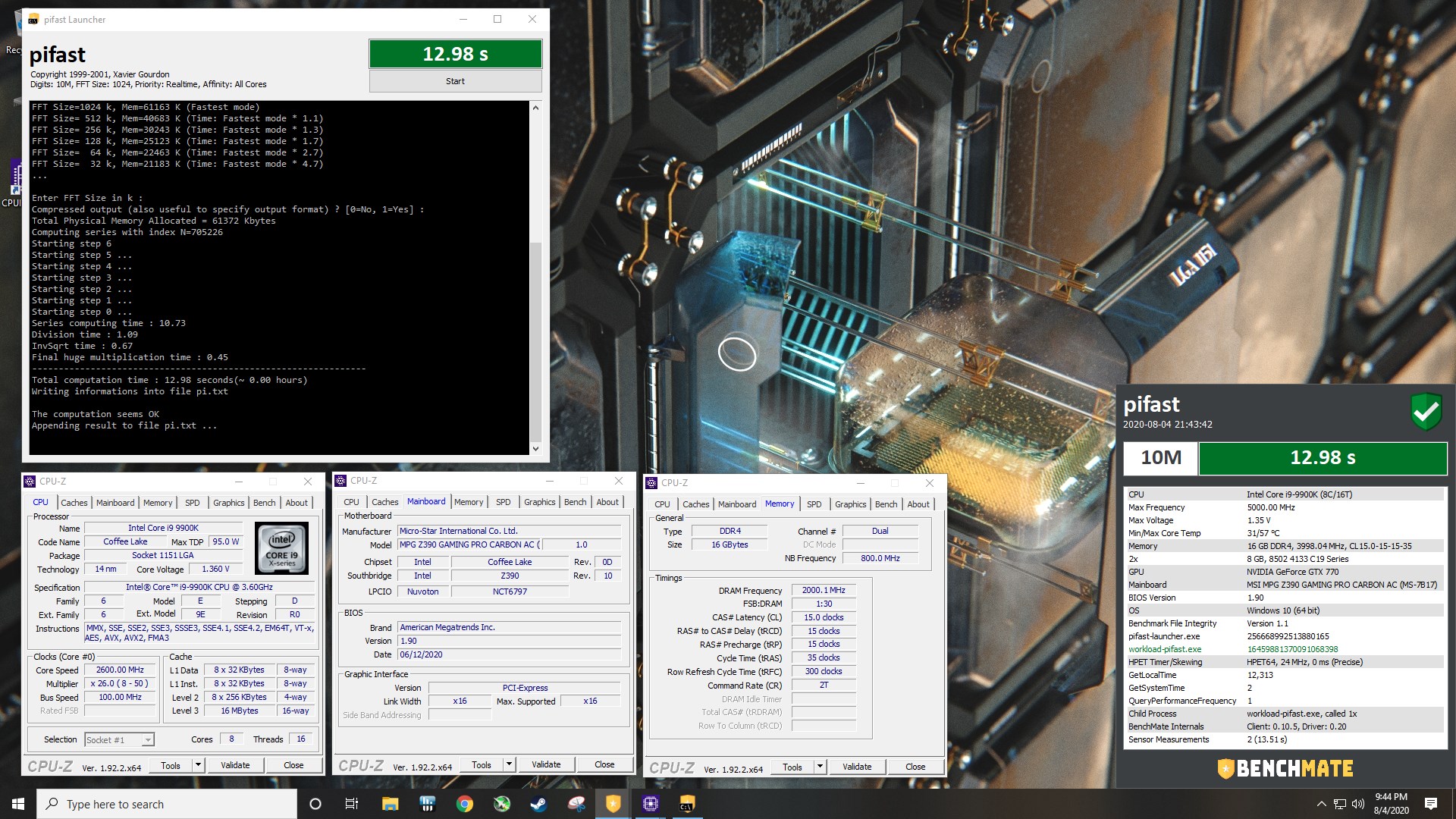Open the green round app on the taskbar
The height and width of the screenshot is (819, 1456).
(501, 804)
